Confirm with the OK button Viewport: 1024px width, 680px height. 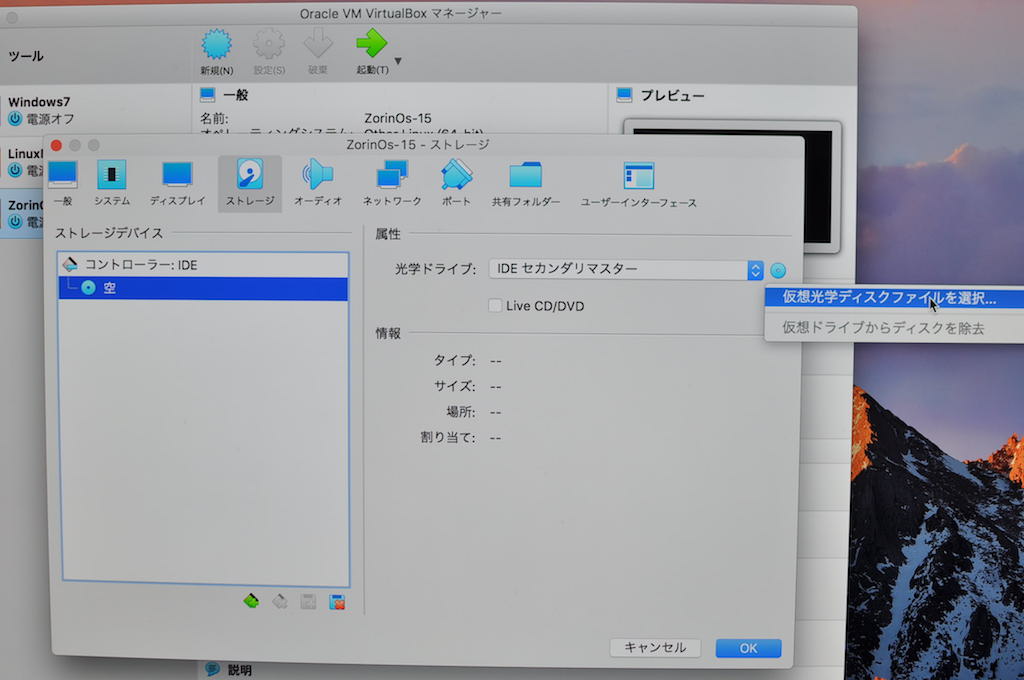pyautogui.click(x=748, y=648)
